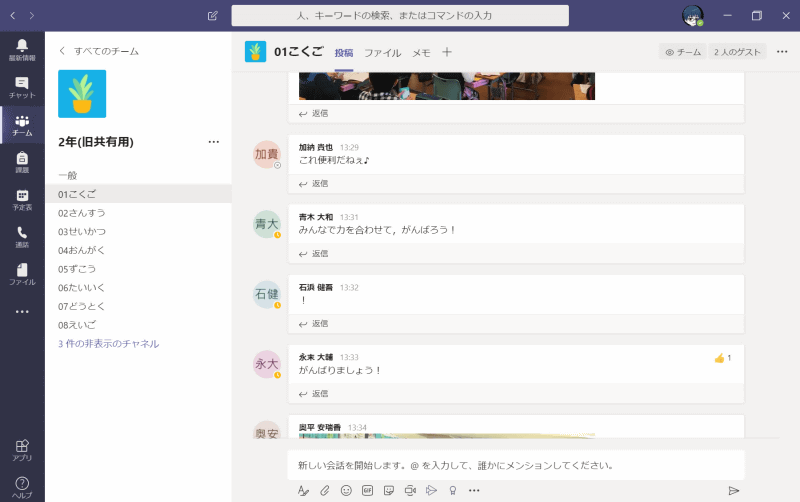Open Teams in the left rail

[x=22, y=125]
